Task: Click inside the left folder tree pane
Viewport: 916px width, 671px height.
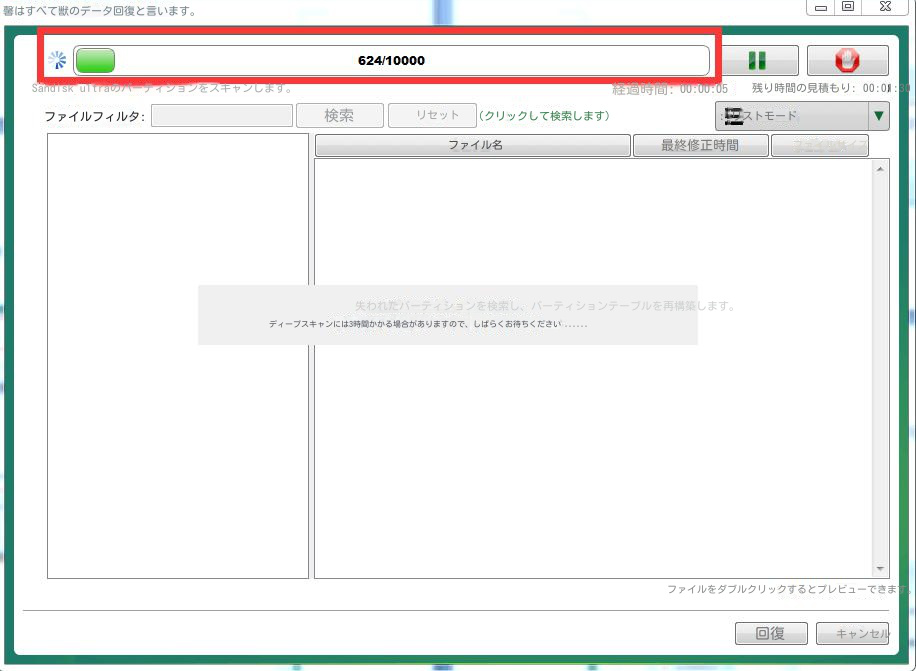Action: click(x=178, y=356)
